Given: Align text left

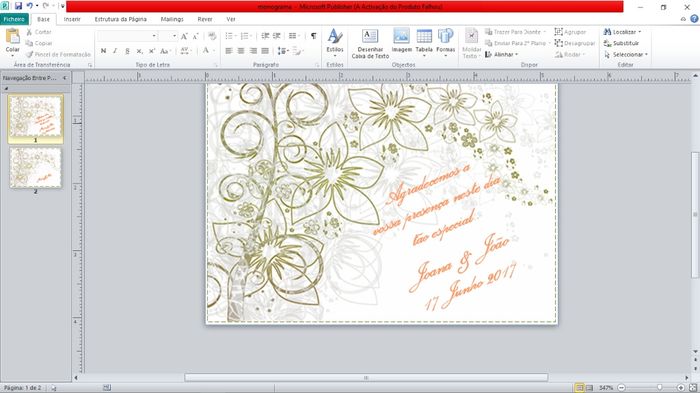Looking at the screenshot, I should coord(229,51).
